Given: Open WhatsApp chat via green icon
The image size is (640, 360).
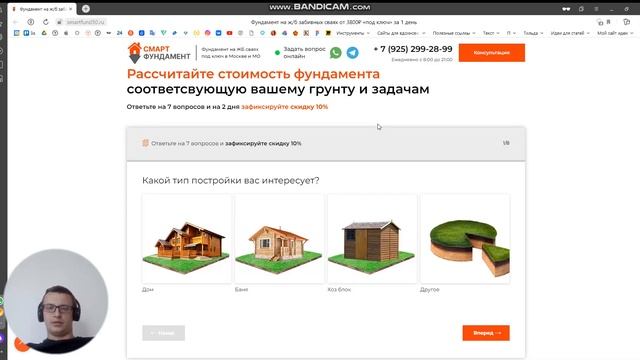Looking at the screenshot, I should 336,53.
